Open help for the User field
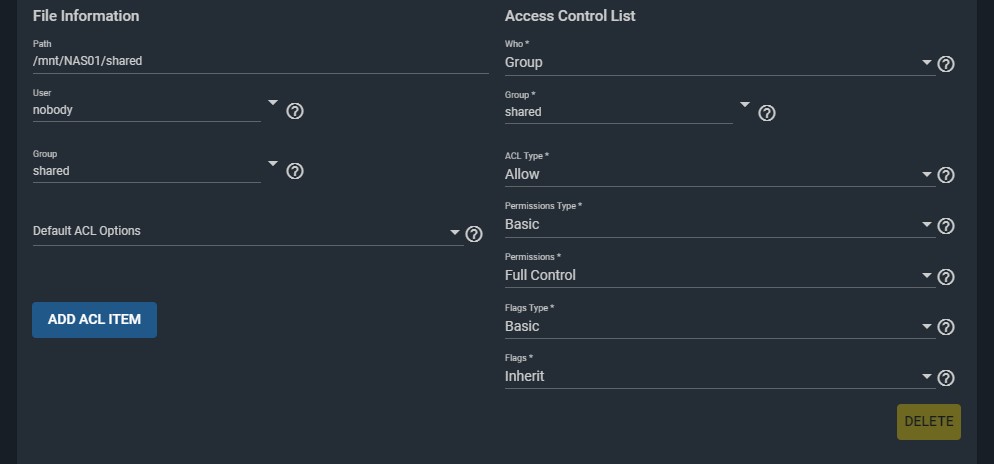994x464 pixels. (x=295, y=111)
